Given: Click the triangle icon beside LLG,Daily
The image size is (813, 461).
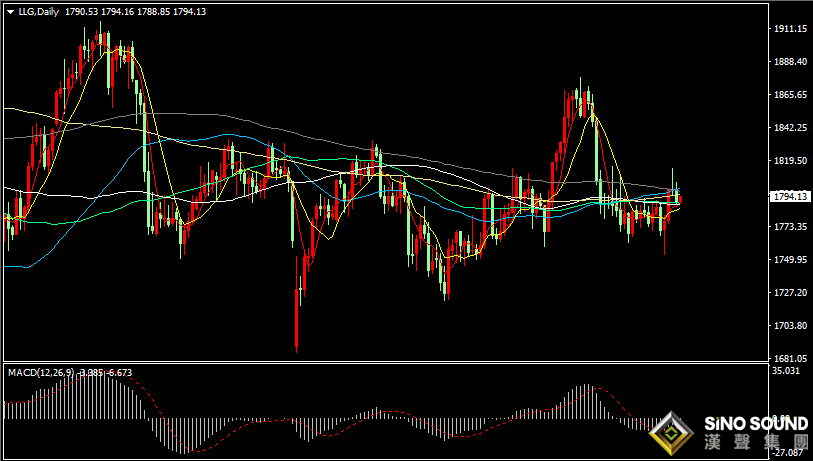Looking at the screenshot, I should 10,12.
